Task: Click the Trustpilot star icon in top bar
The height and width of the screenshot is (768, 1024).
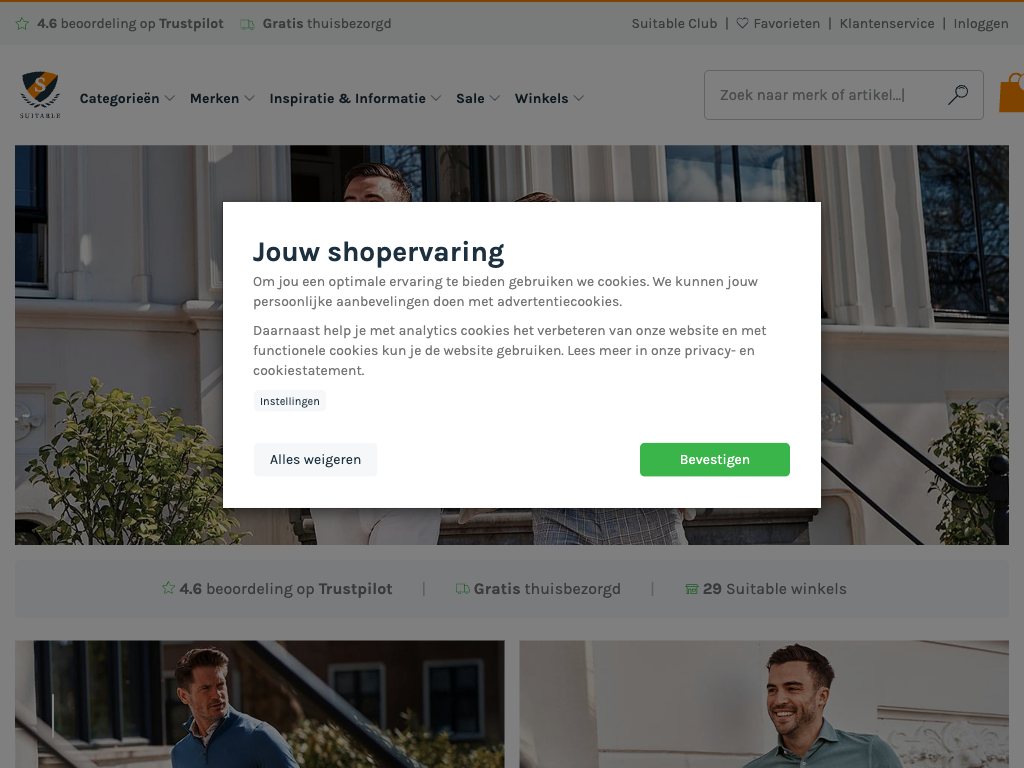Action: pyautogui.click(x=22, y=24)
